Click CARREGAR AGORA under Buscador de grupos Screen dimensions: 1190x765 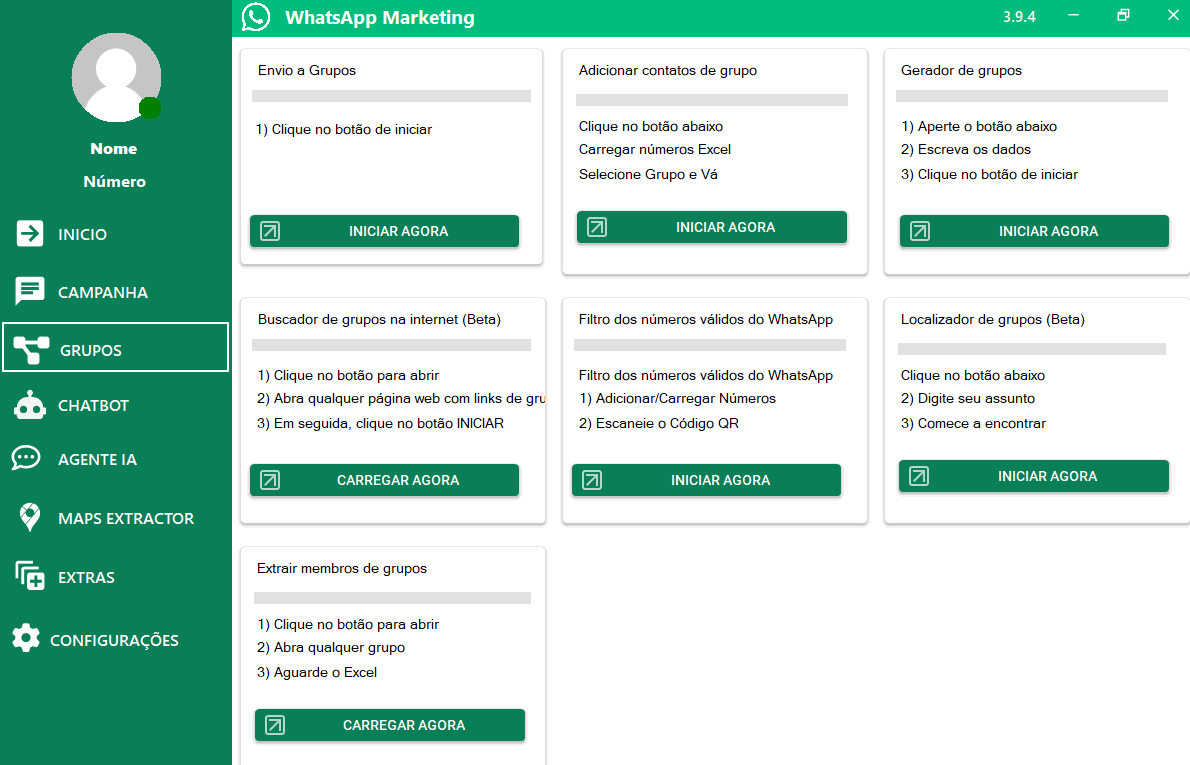(x=385, y=480)
